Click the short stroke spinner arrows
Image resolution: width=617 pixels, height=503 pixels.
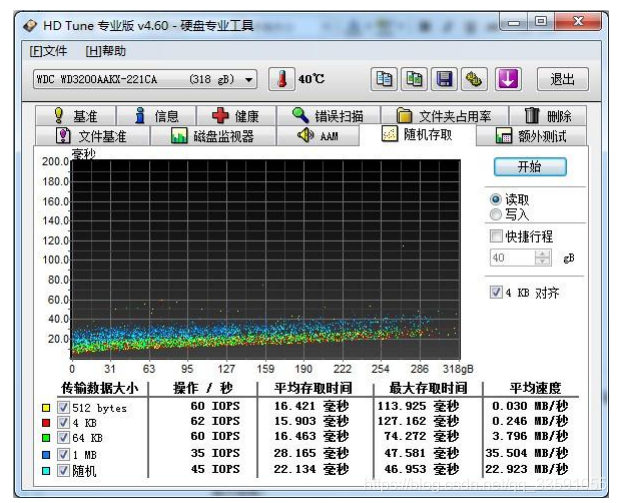click(543, 258)
